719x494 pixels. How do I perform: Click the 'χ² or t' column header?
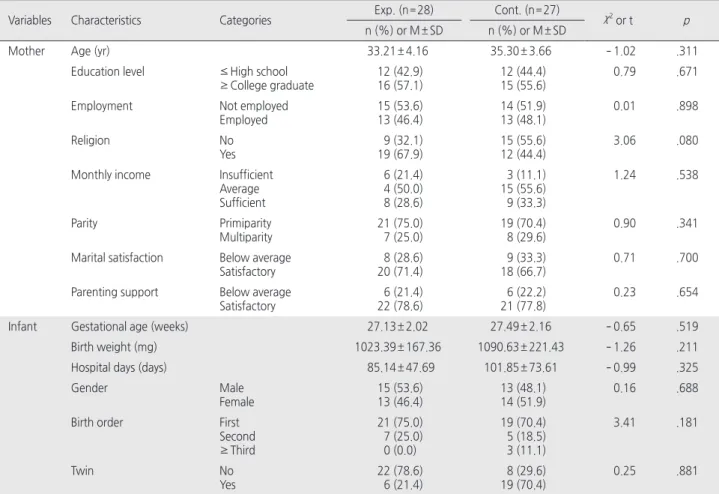click(x=618, y=20)
